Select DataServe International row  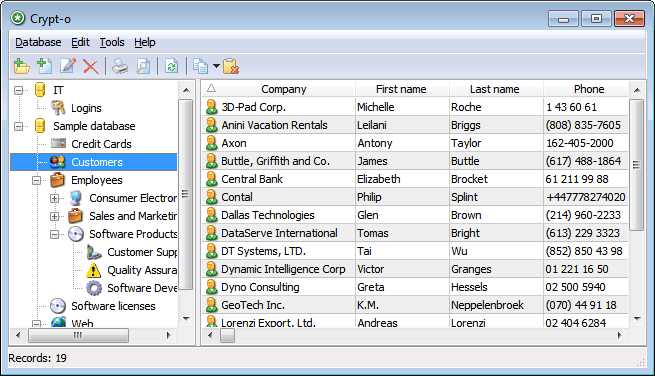click(415, 233)
